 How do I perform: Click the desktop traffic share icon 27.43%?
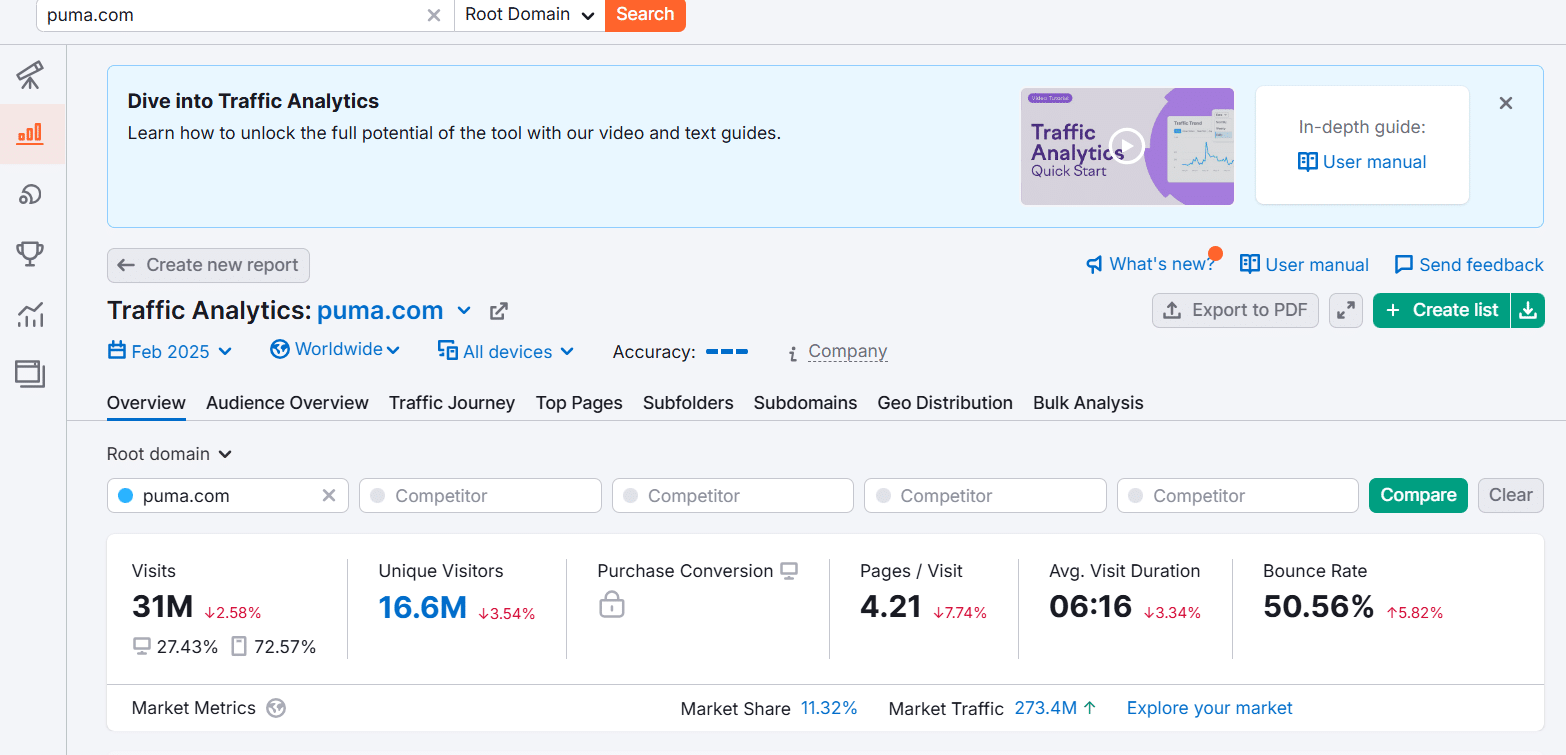(x=142, y=647)
